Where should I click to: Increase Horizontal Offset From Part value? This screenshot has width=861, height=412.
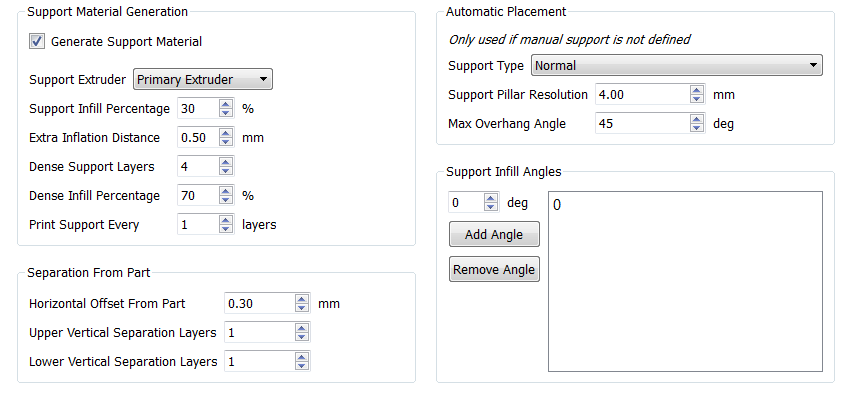[301, 299]
